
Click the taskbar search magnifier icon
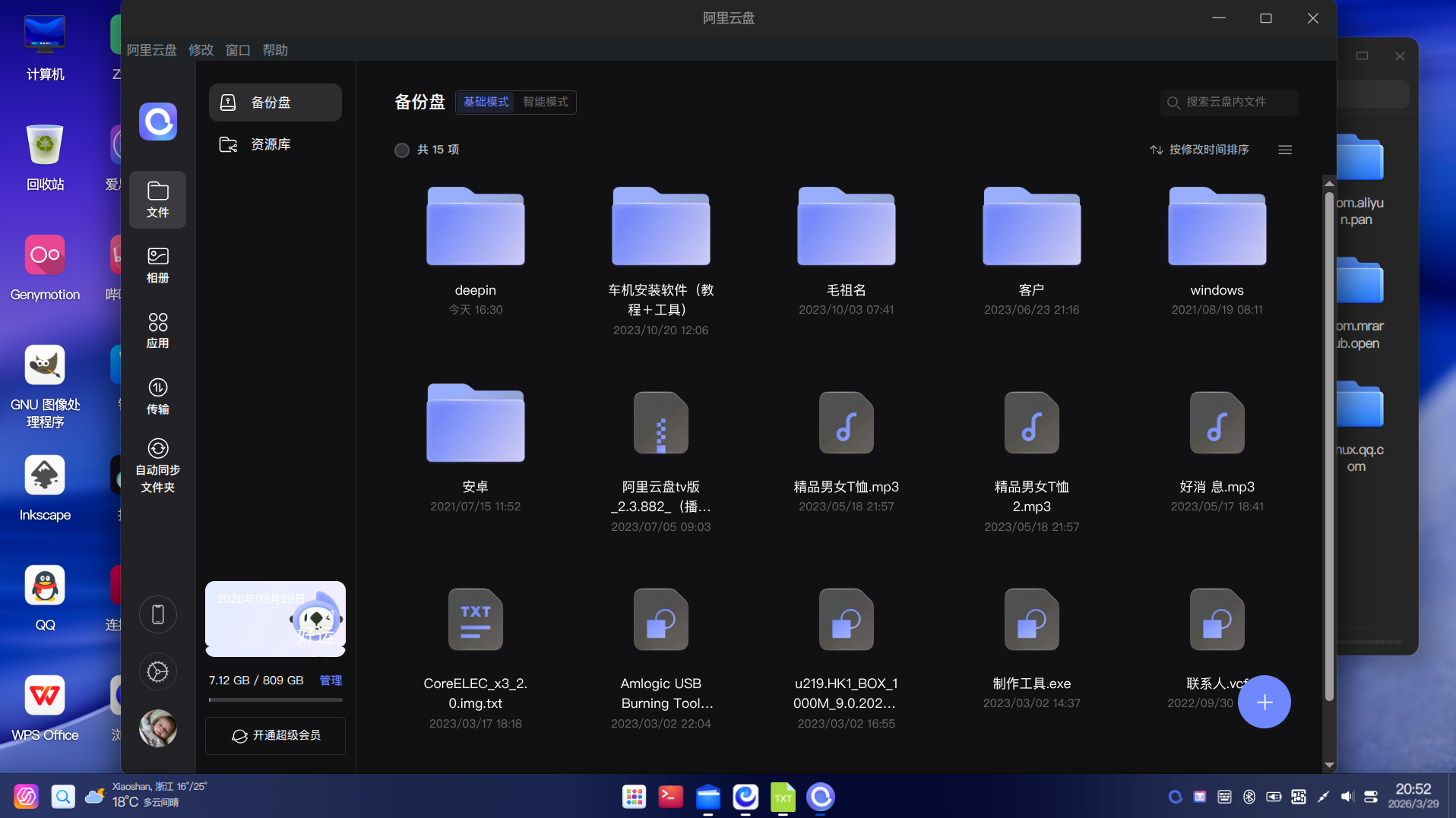pos(63,797)
